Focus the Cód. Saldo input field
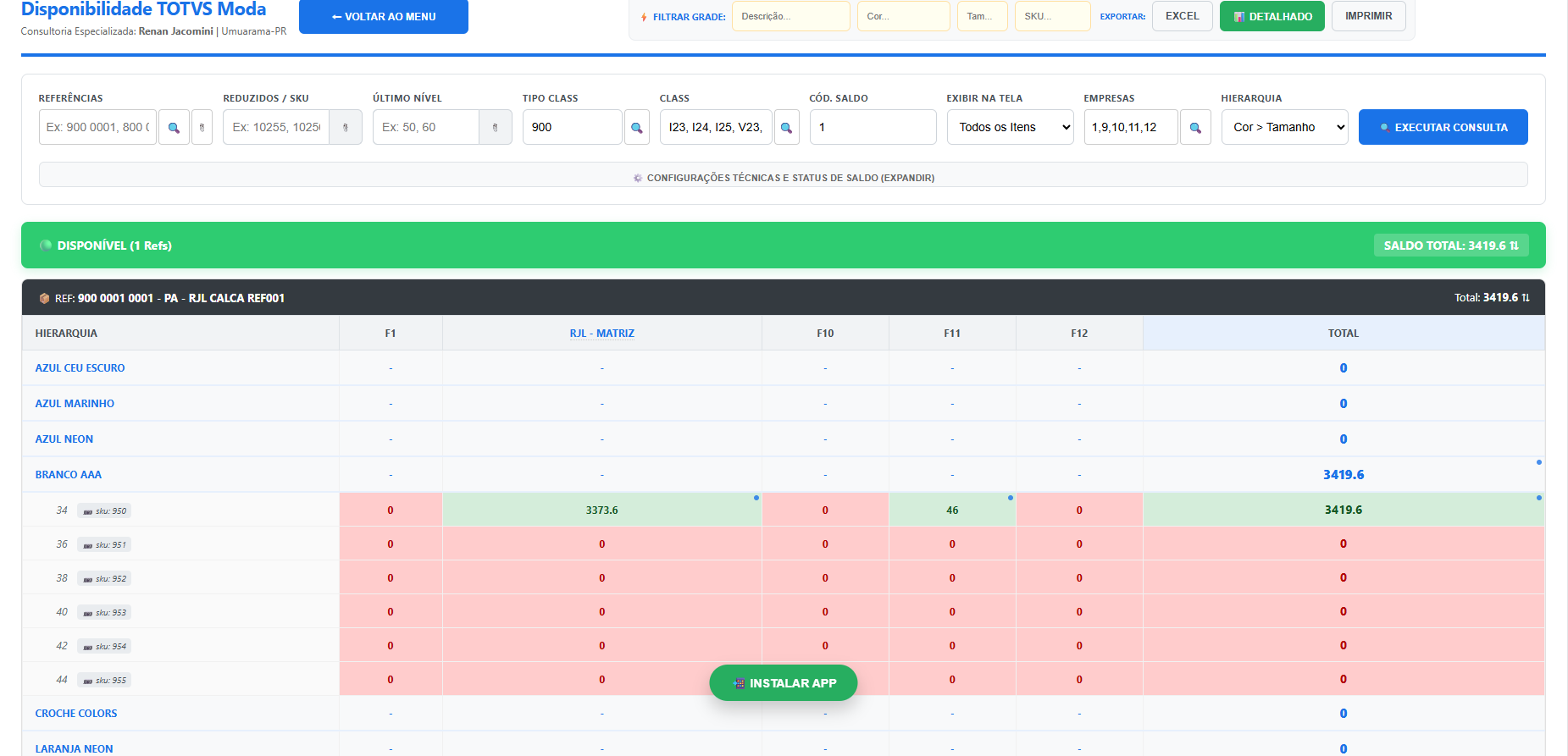This screenshot has height=756, width=1568. (x=873, y=127)
